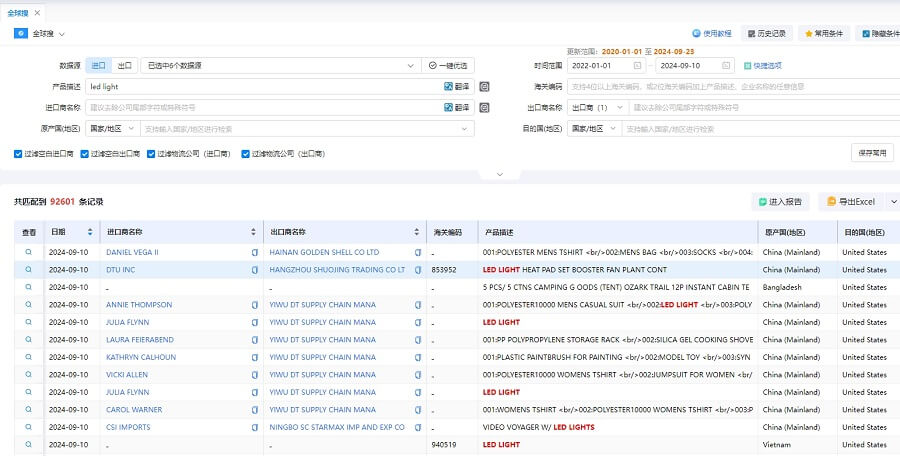Expand the 已选中6个数据源 dropdown
The width and height of the screenshot is (900, 456).
[281, 65]
